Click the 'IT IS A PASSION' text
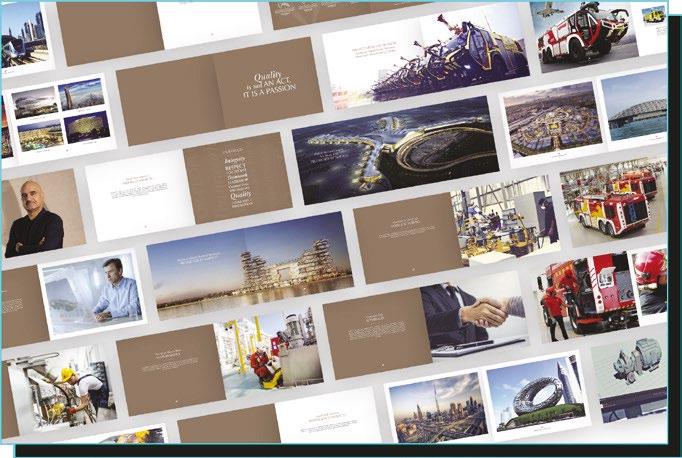Screen dimensions: 682x458 click(x=270, y=90)
